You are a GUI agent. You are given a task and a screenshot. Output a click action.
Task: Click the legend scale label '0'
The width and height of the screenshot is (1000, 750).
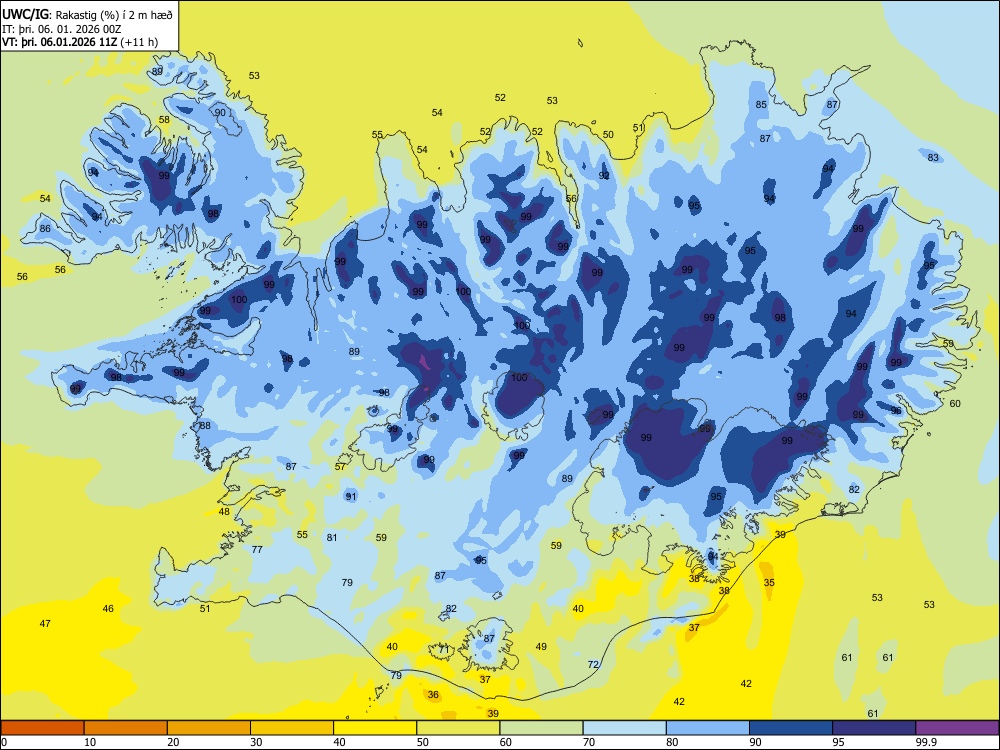click(x=4, y=742)
